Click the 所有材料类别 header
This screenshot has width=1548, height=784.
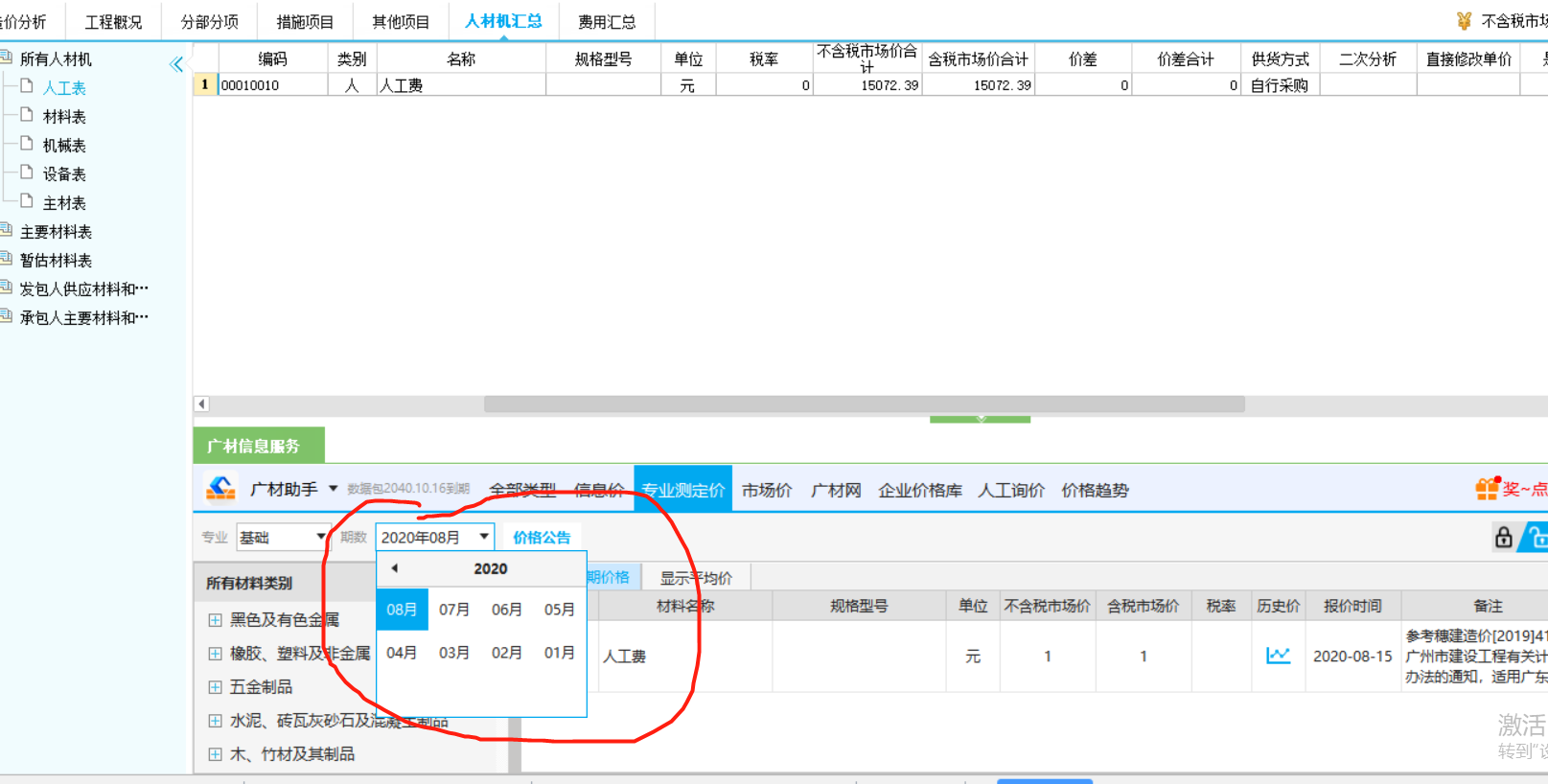[x=249, y=583]
